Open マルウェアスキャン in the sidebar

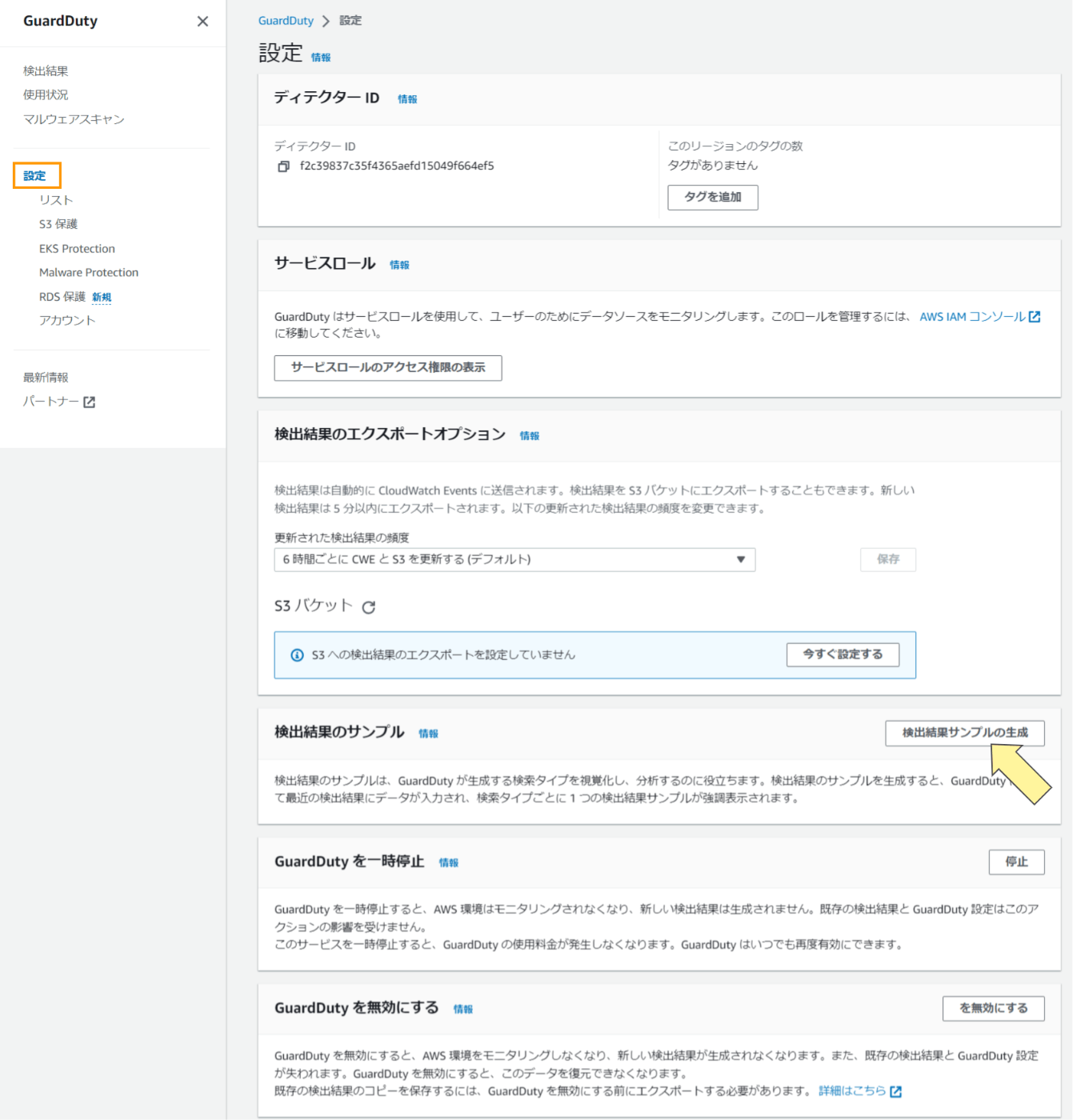click(x=74, y=119)
